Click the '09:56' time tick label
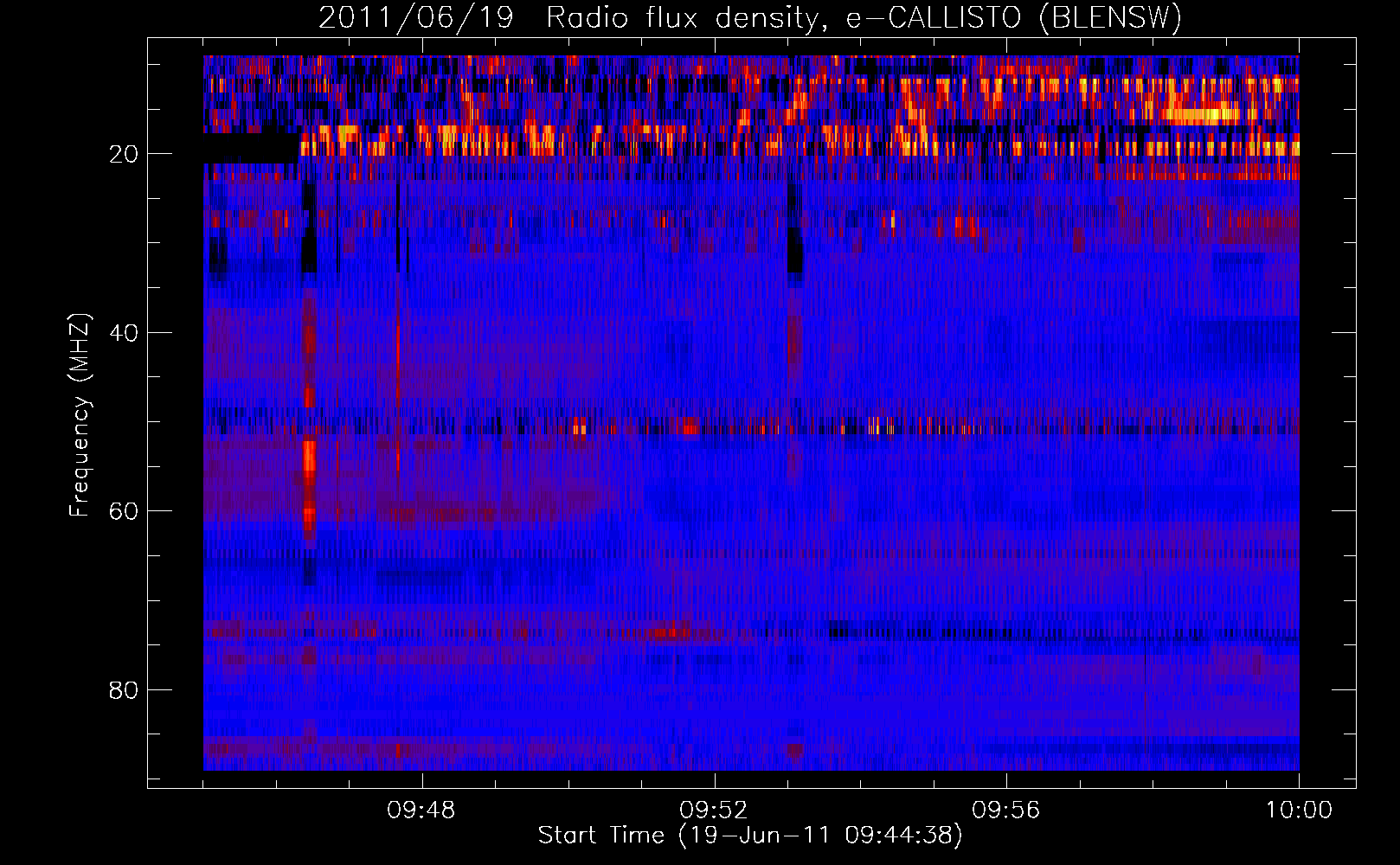 pos(1006,811)
